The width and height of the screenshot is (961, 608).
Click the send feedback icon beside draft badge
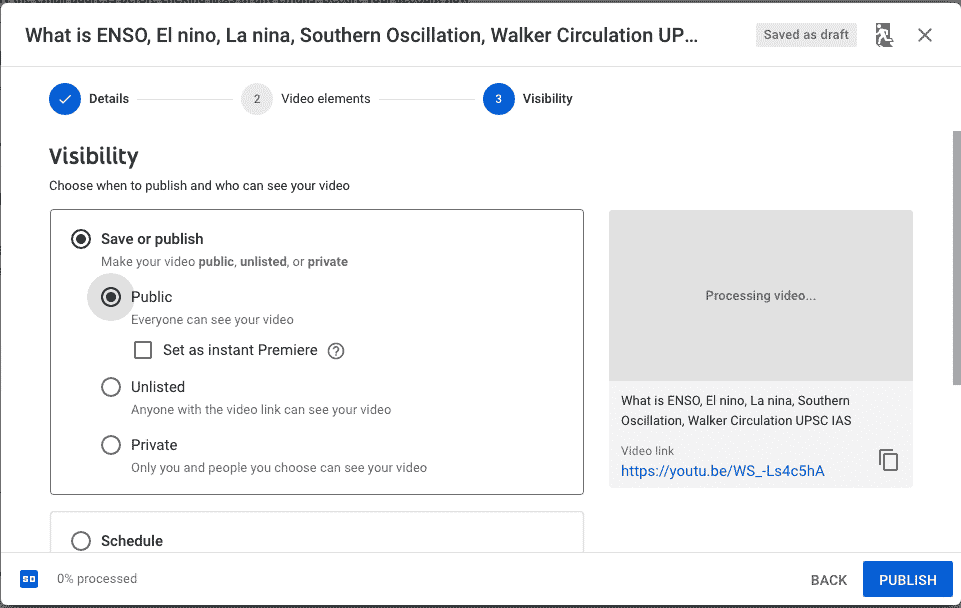coord(884,35)
